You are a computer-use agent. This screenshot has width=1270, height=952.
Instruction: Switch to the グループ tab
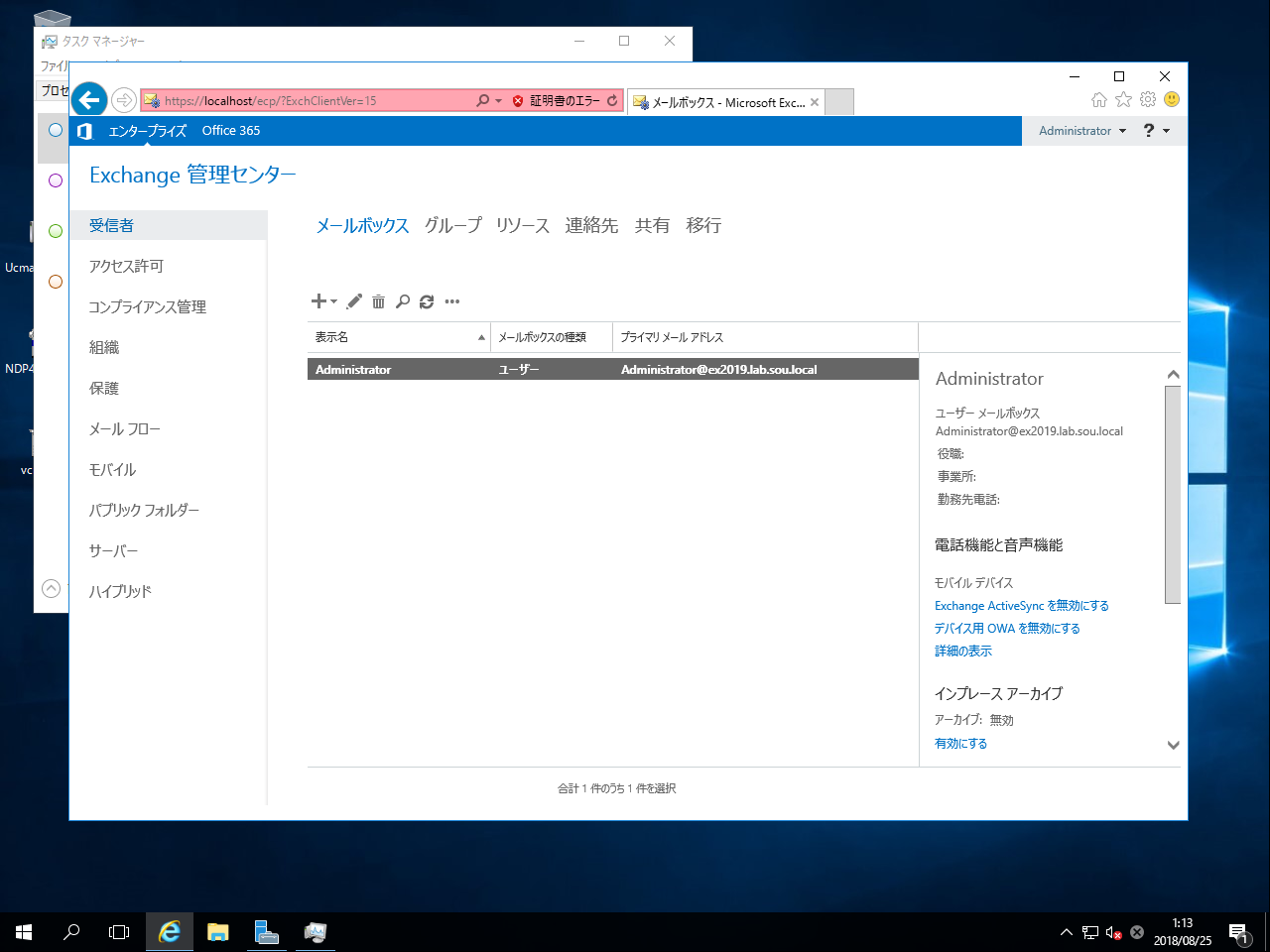tap(451, 225)
